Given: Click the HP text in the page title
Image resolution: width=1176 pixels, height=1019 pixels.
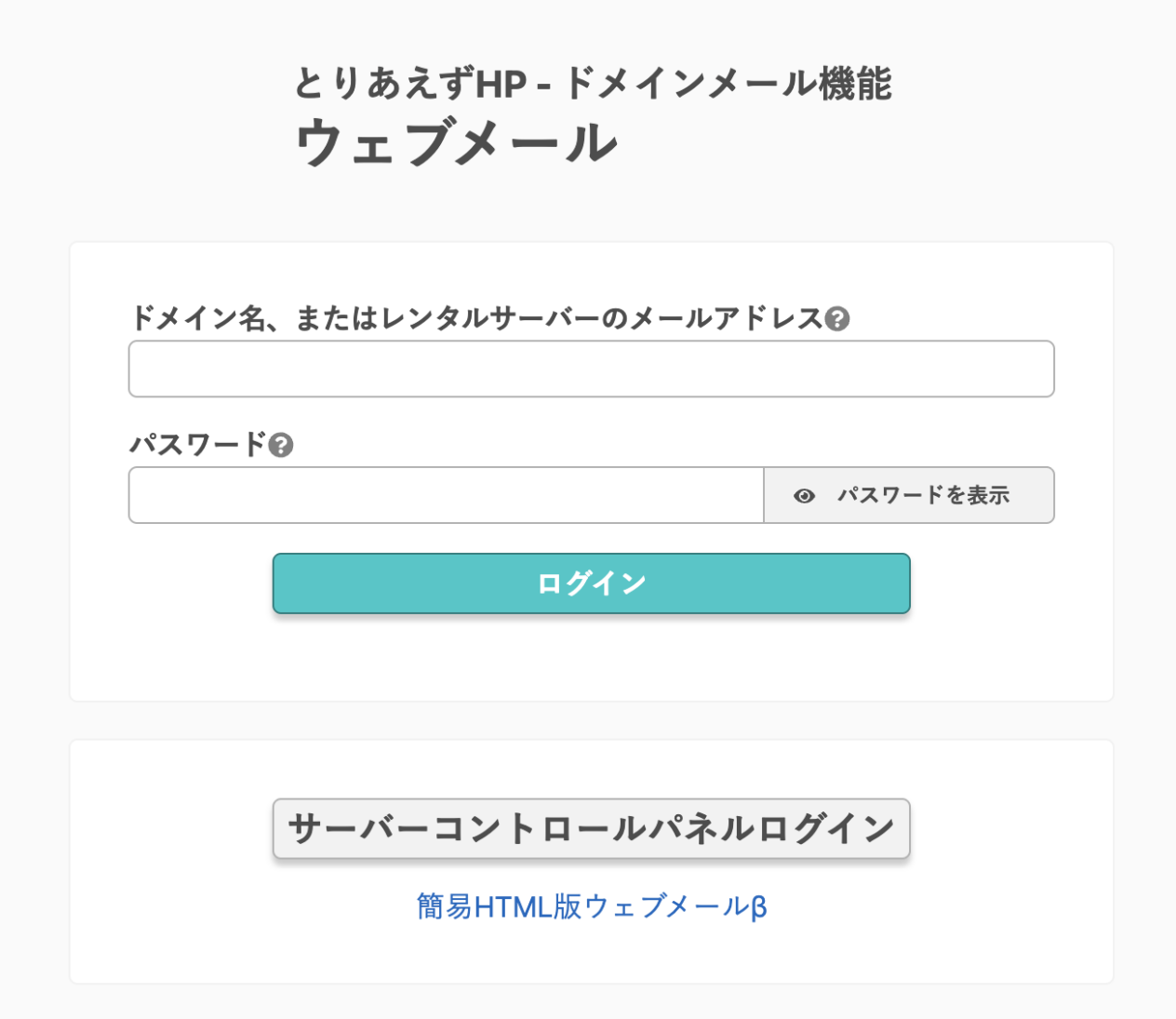Looking at the screenshot, I should click(501, 85).
